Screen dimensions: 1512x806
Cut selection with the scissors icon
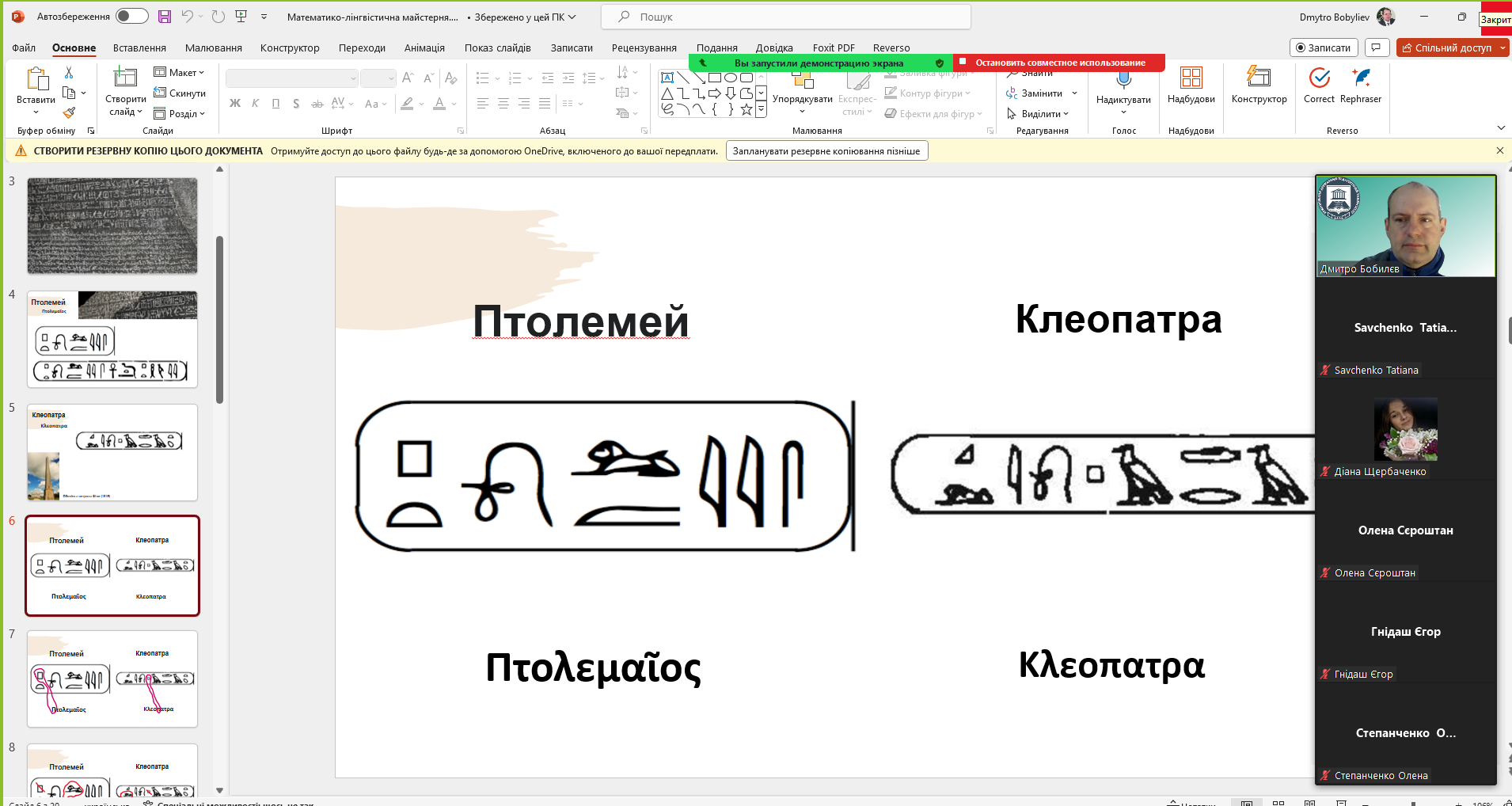tap(69, 73)
